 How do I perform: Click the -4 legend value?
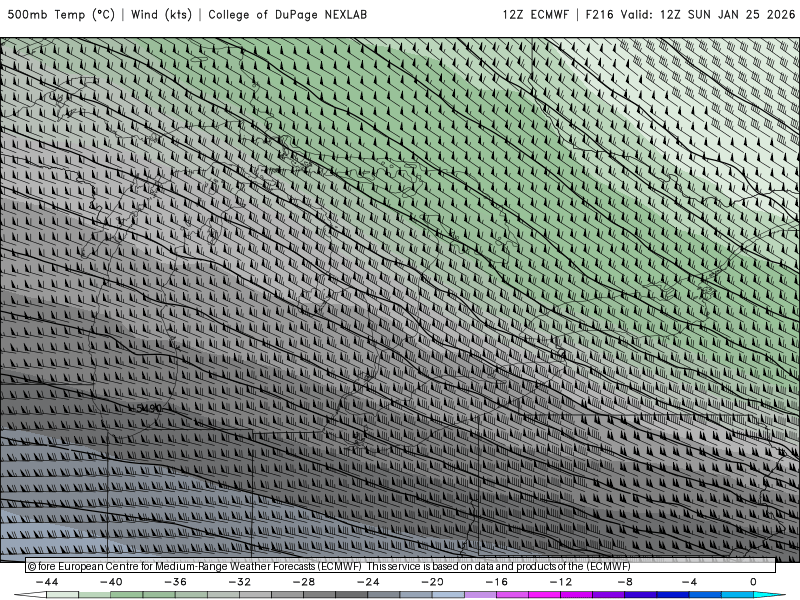coord(689,582)
